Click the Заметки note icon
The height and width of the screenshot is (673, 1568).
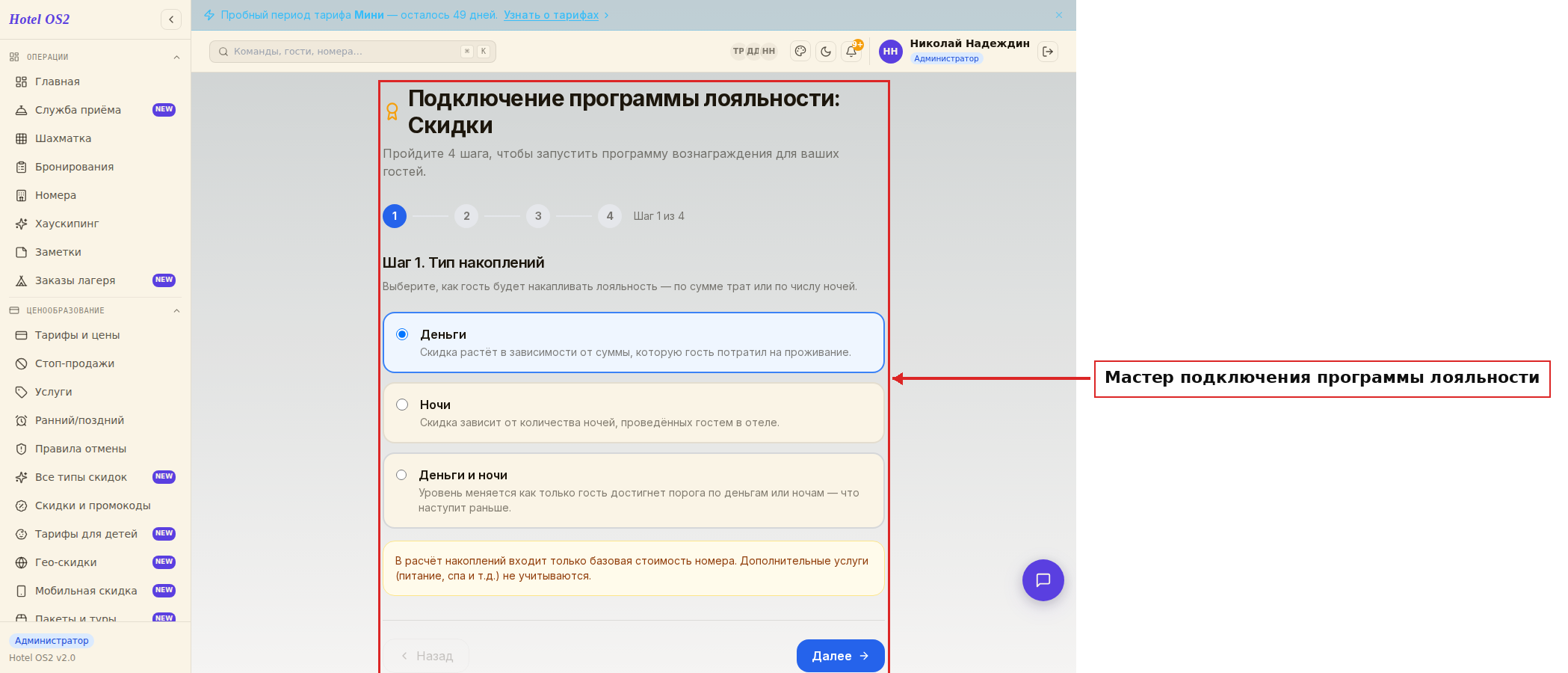[x=21, y=252]
